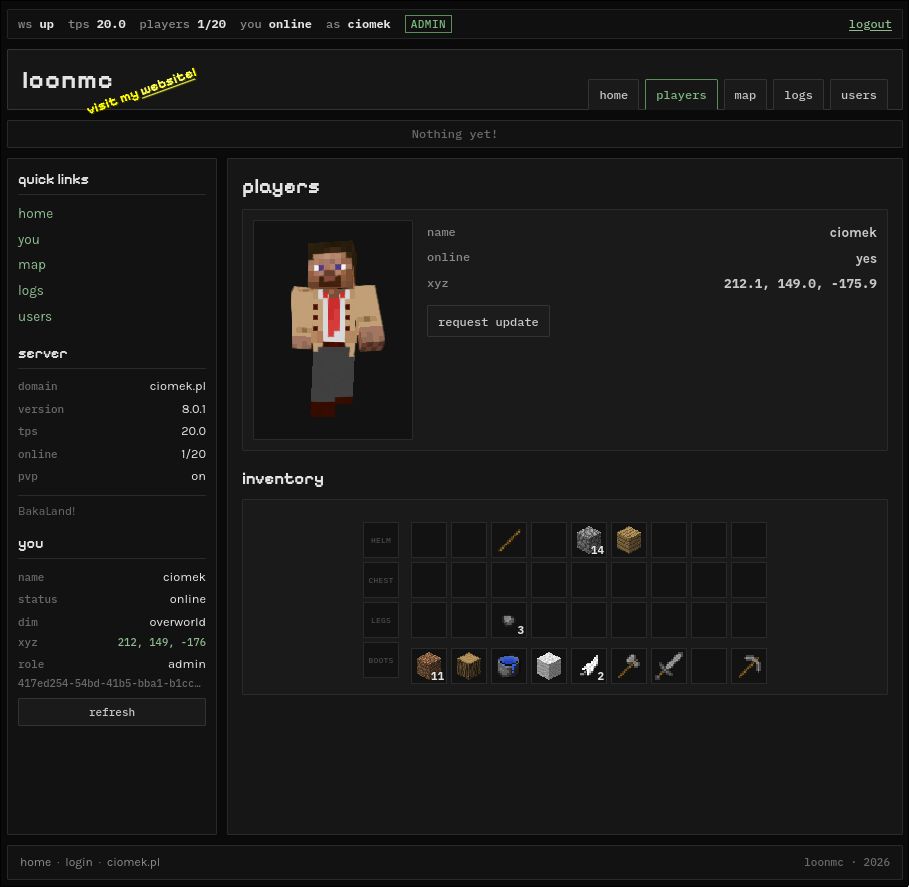Open the map tab

745,95
